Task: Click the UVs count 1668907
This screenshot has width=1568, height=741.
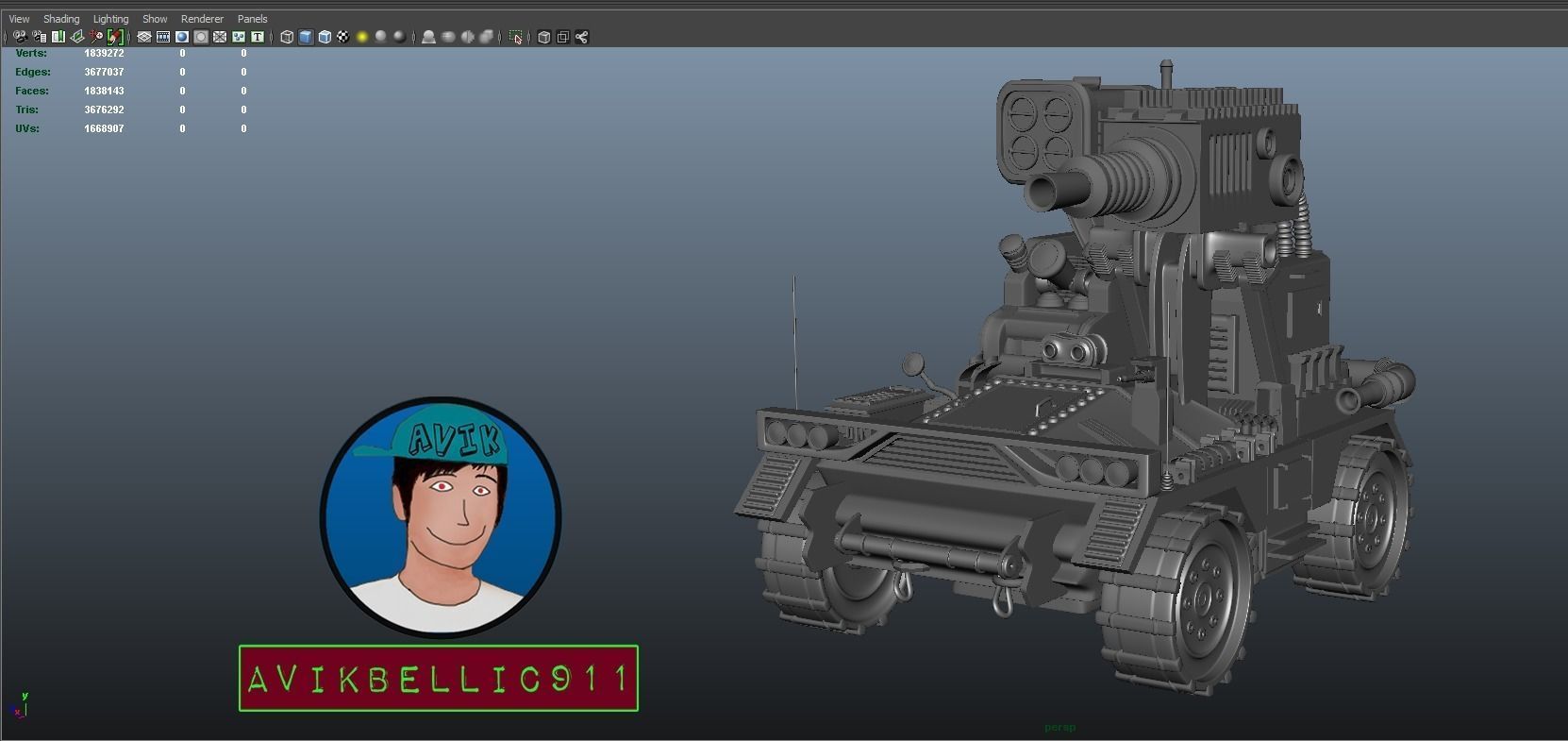Action: [x=104, y=128]
